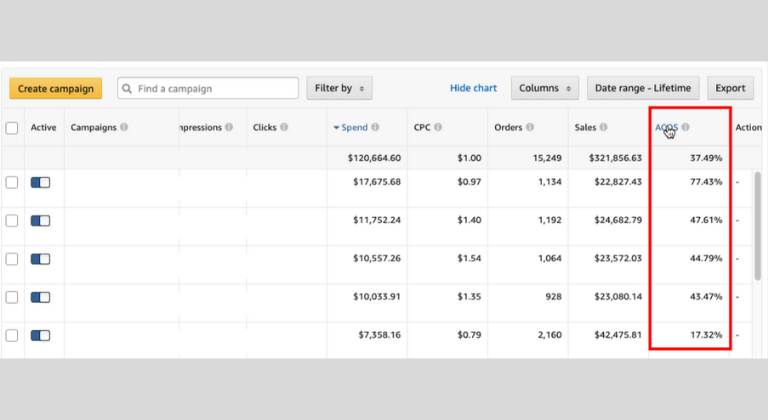Click the info icon next to Sales
The image size is (768, 420).
click(605, 128)
